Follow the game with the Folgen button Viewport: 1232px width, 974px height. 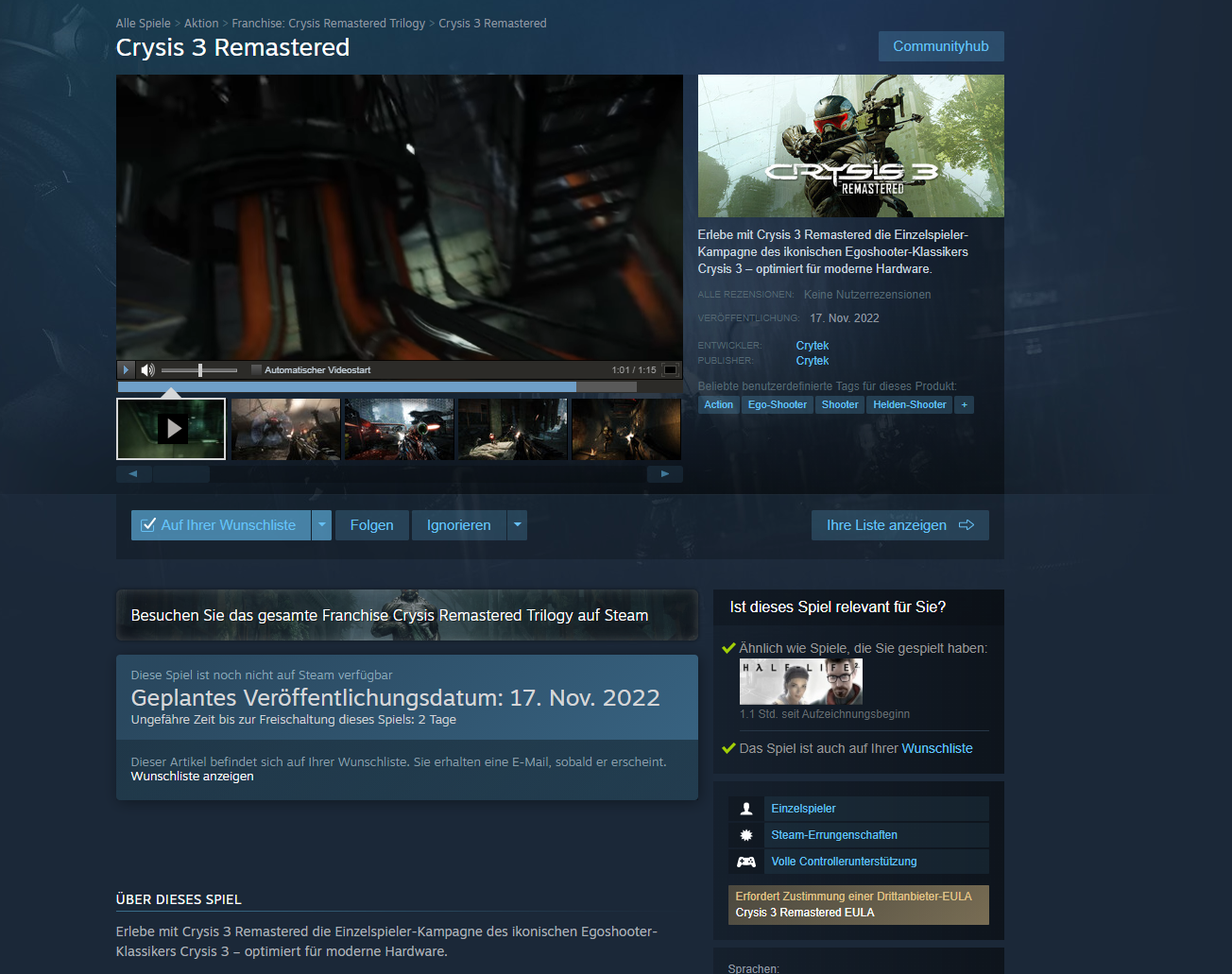click(371, 524)
